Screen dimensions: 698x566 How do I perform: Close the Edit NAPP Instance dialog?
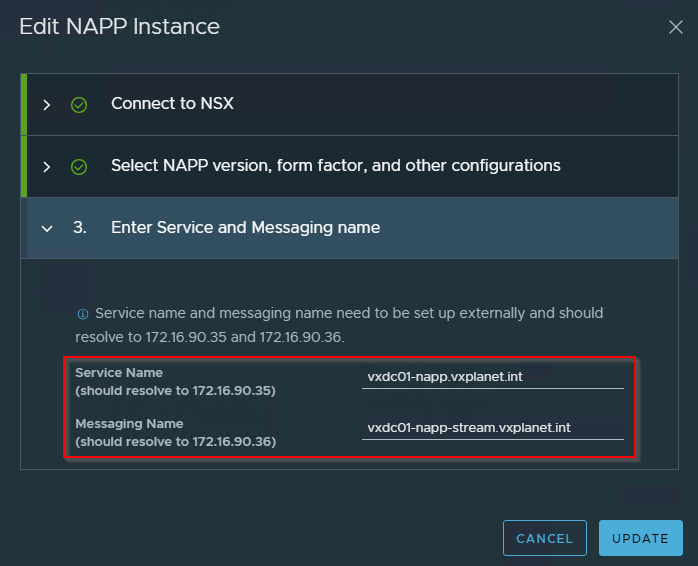[x=676, y=27]
